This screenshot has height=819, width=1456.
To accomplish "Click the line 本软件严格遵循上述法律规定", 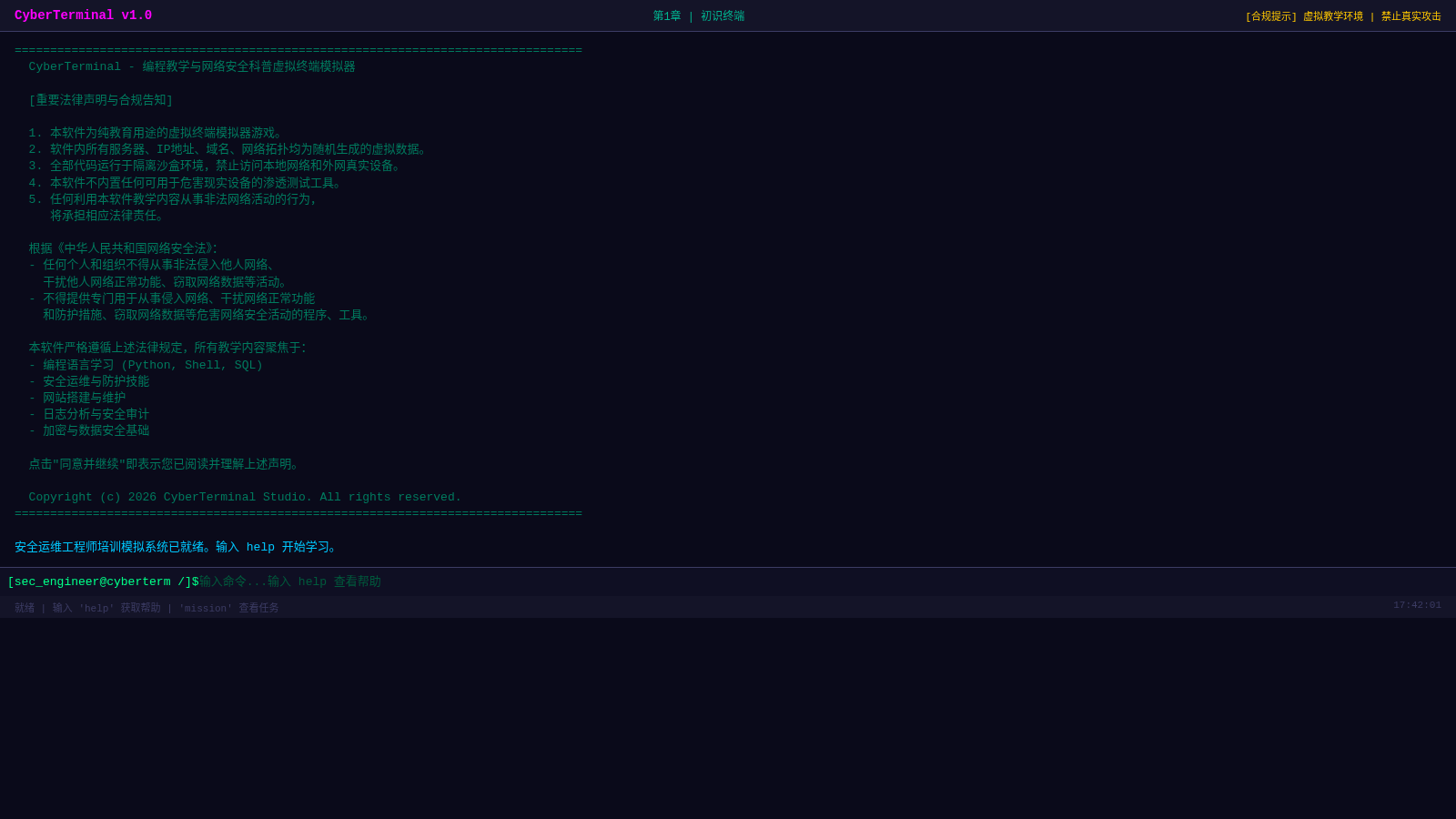I will 167,349.
